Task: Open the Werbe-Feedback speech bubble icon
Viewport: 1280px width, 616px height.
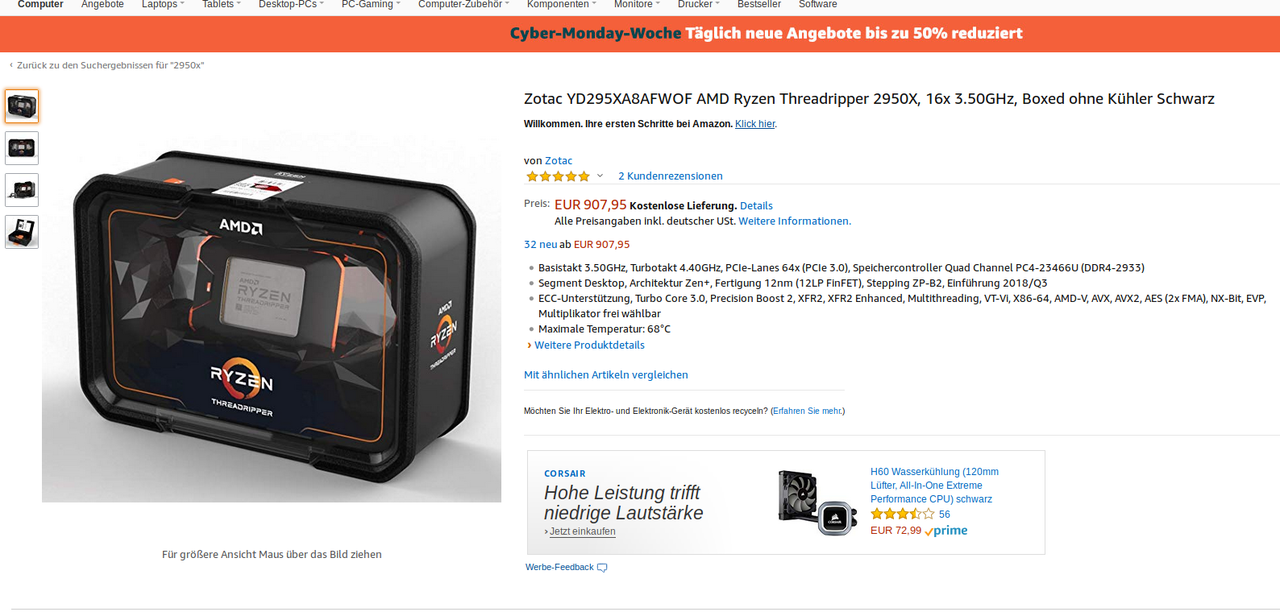Action: pyautogui.click(x=602, y=568)
